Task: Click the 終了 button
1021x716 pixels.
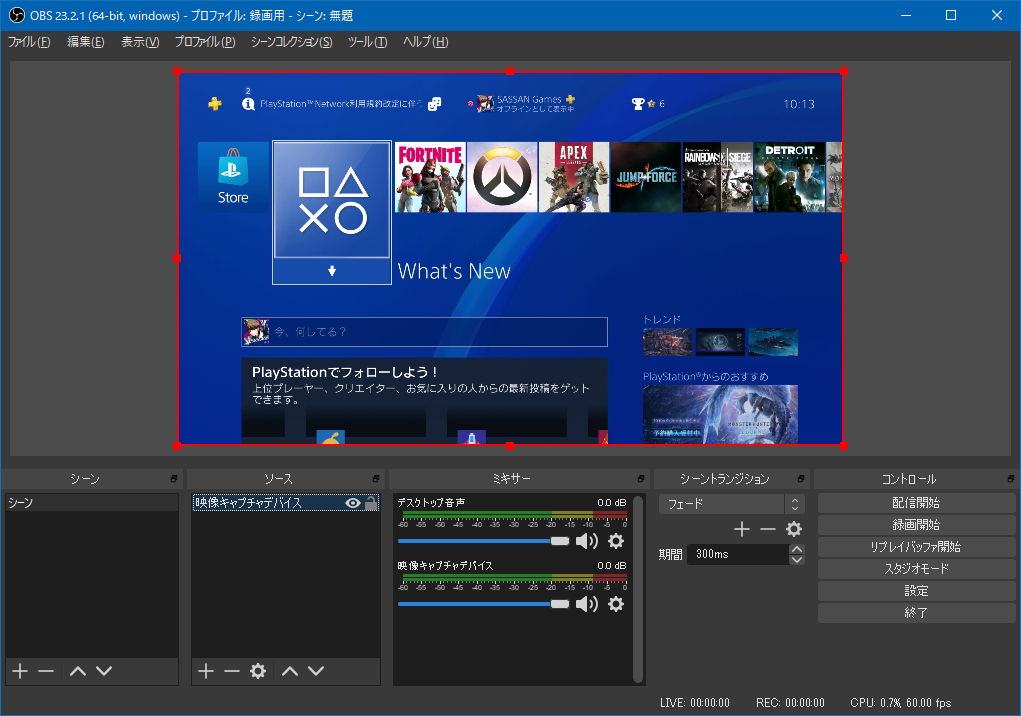Action: click(916, 613)
